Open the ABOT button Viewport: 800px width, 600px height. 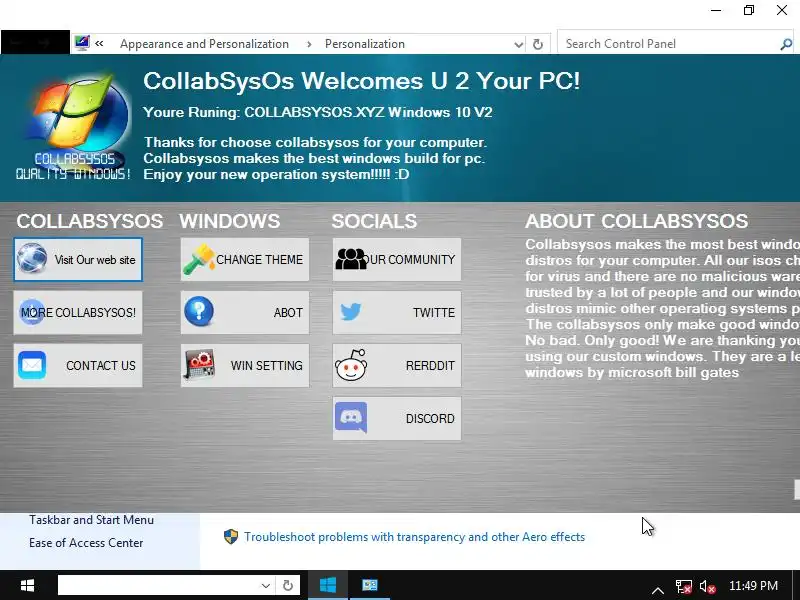click(x=245, y=312)
